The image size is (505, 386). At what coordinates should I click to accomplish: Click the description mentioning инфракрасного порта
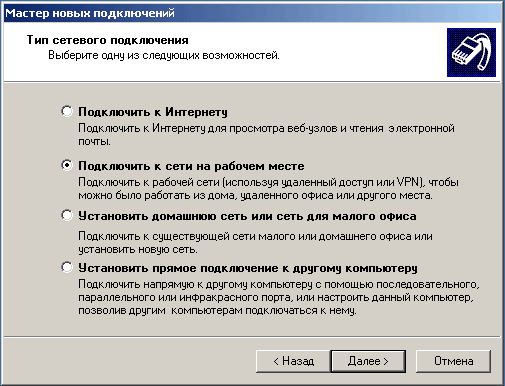coord(276,297)
